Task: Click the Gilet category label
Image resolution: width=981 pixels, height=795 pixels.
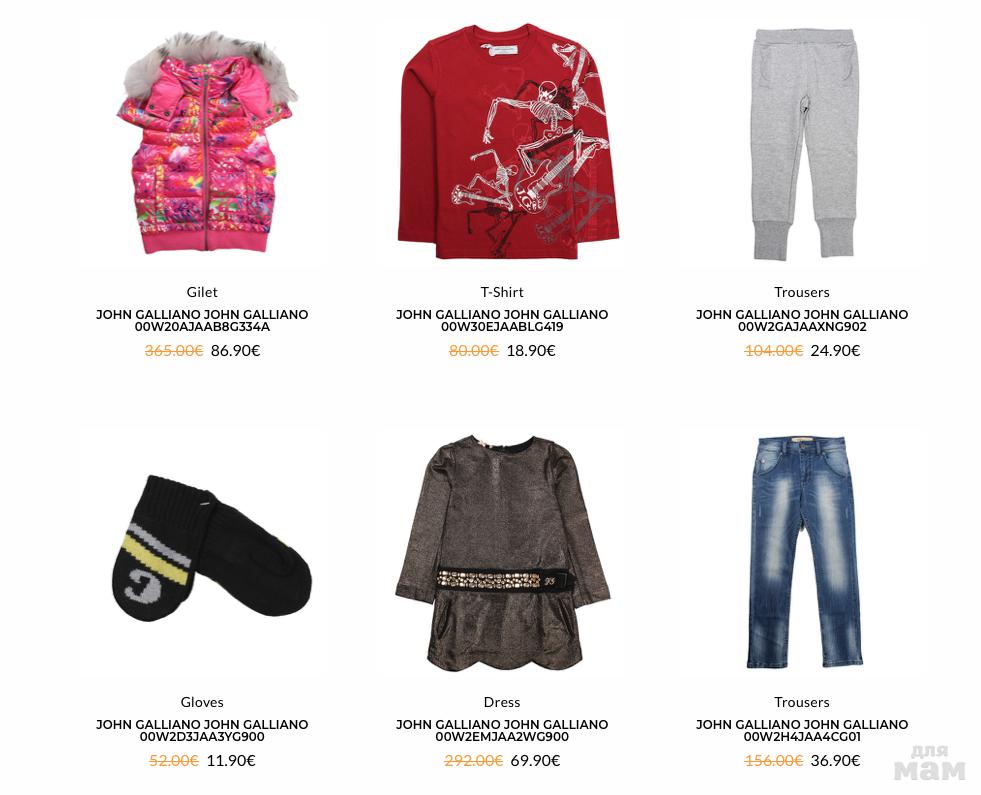Action: [x=202, y=292]
